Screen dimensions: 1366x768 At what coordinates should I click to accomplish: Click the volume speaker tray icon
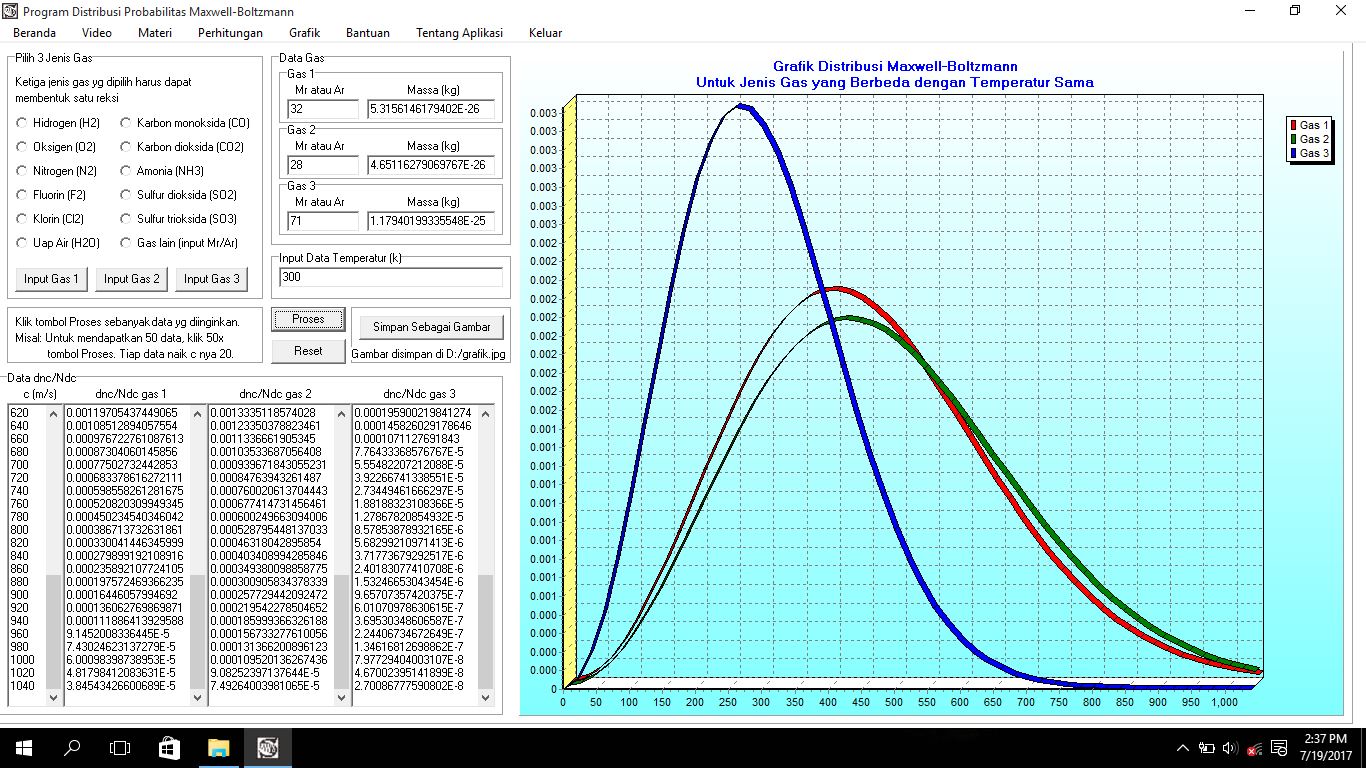(1229, 748)
